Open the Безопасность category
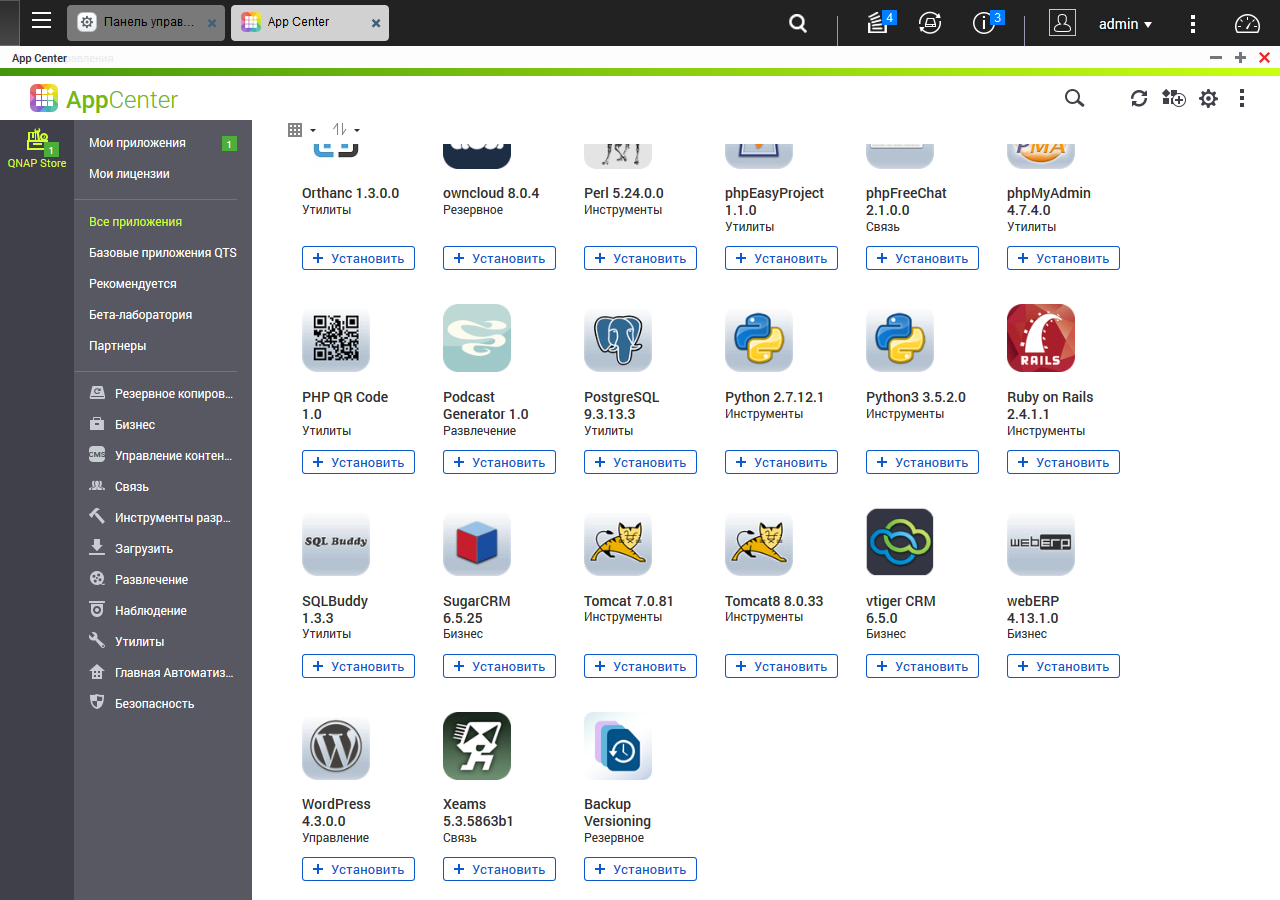1280x900 pixels. (x=154, y=704)
